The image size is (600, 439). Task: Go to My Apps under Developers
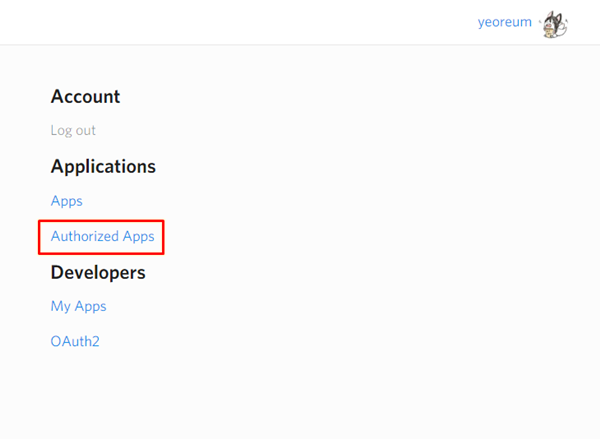click(78, 306)
